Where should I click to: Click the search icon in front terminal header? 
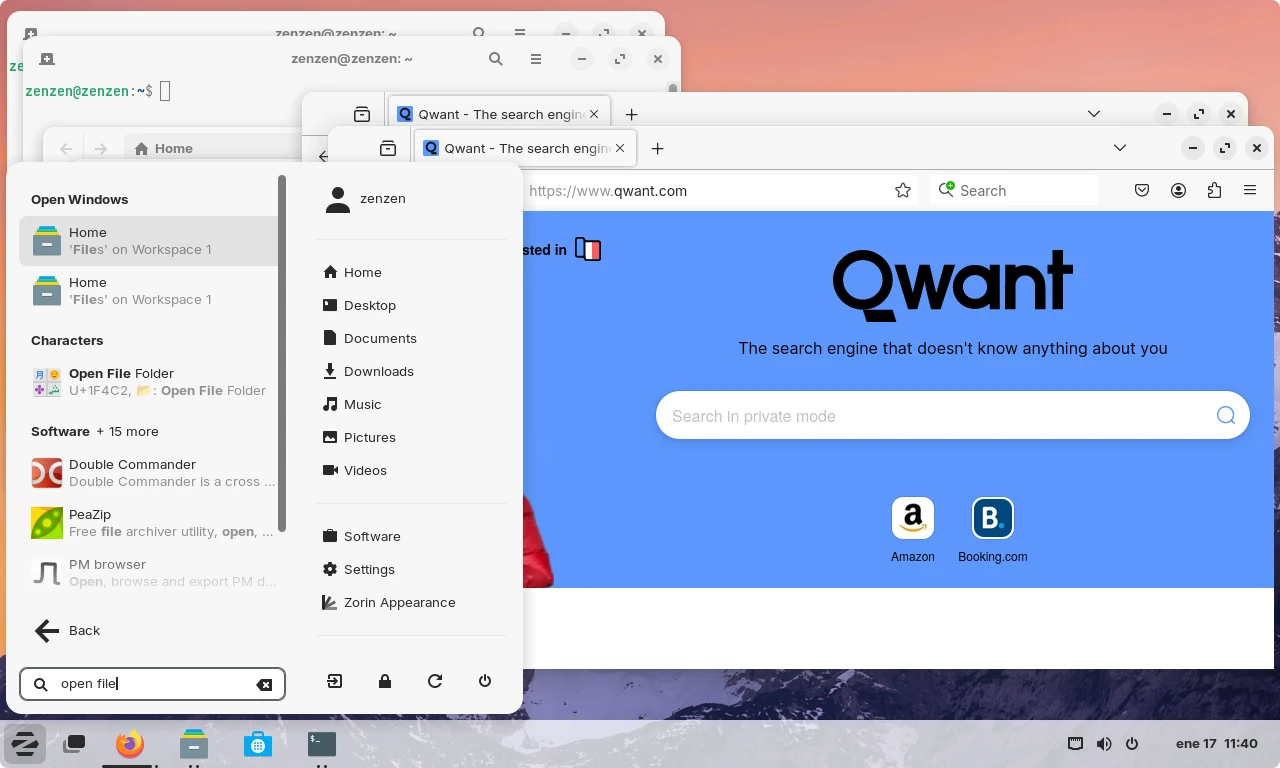pyautogui.click(x=495, y=59)
